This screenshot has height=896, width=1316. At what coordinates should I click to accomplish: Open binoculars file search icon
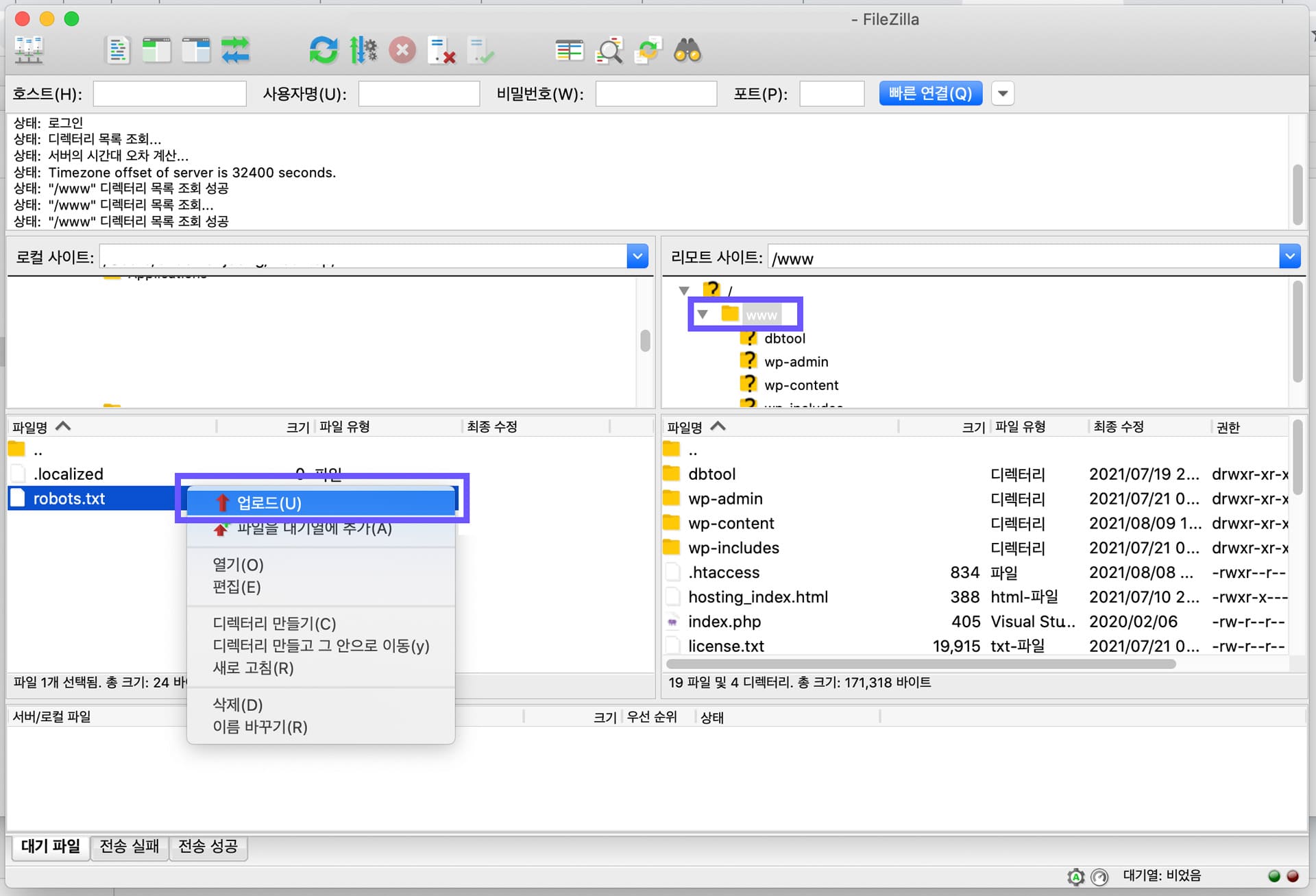(687, 50)
